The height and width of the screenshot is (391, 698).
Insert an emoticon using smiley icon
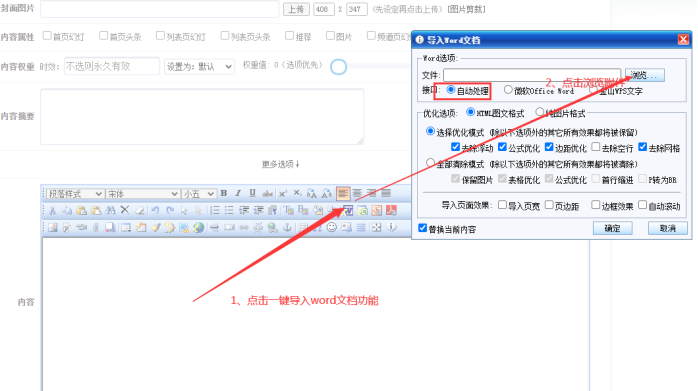[332, 227]
